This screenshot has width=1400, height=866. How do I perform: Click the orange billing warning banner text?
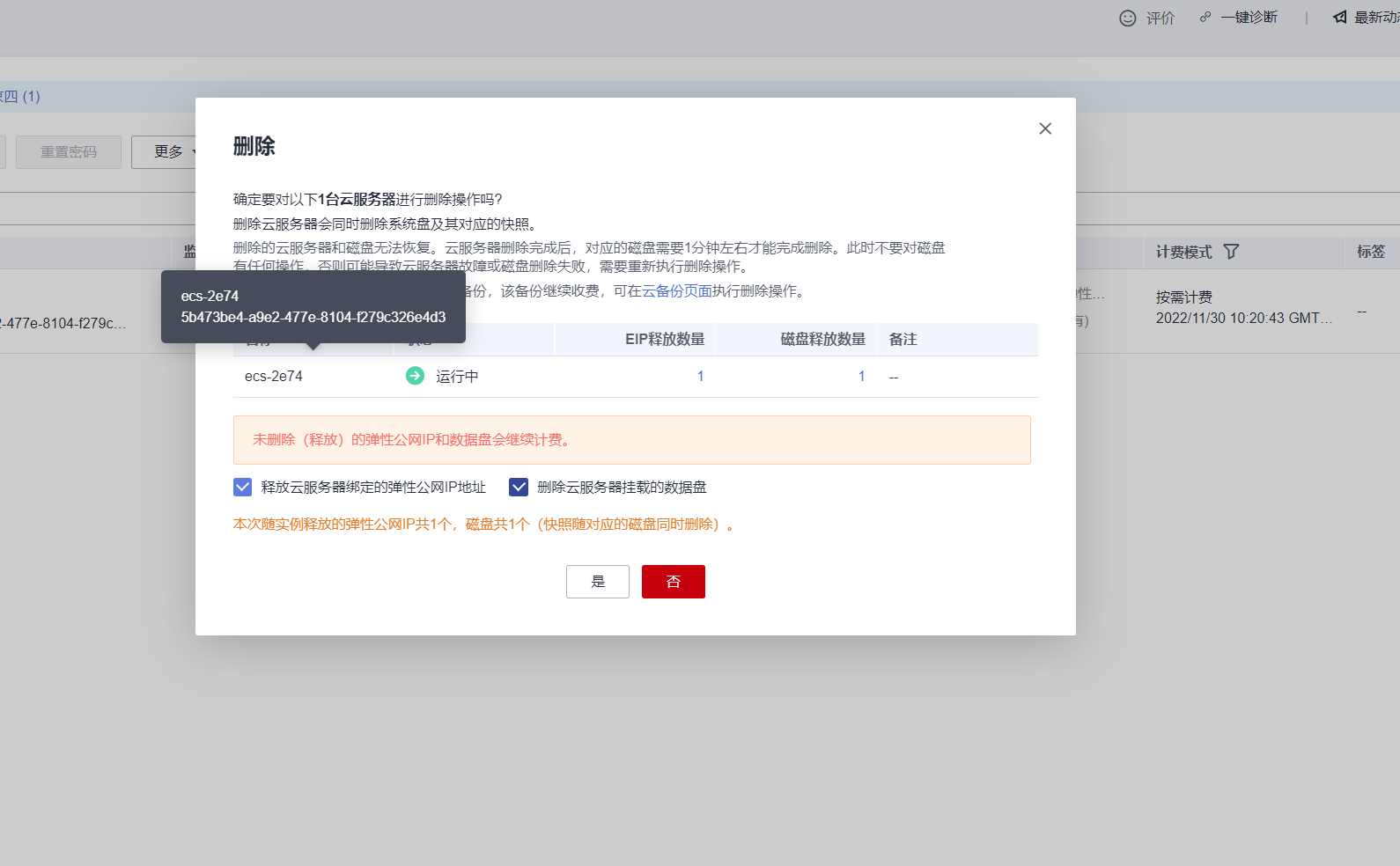point(415,440)
